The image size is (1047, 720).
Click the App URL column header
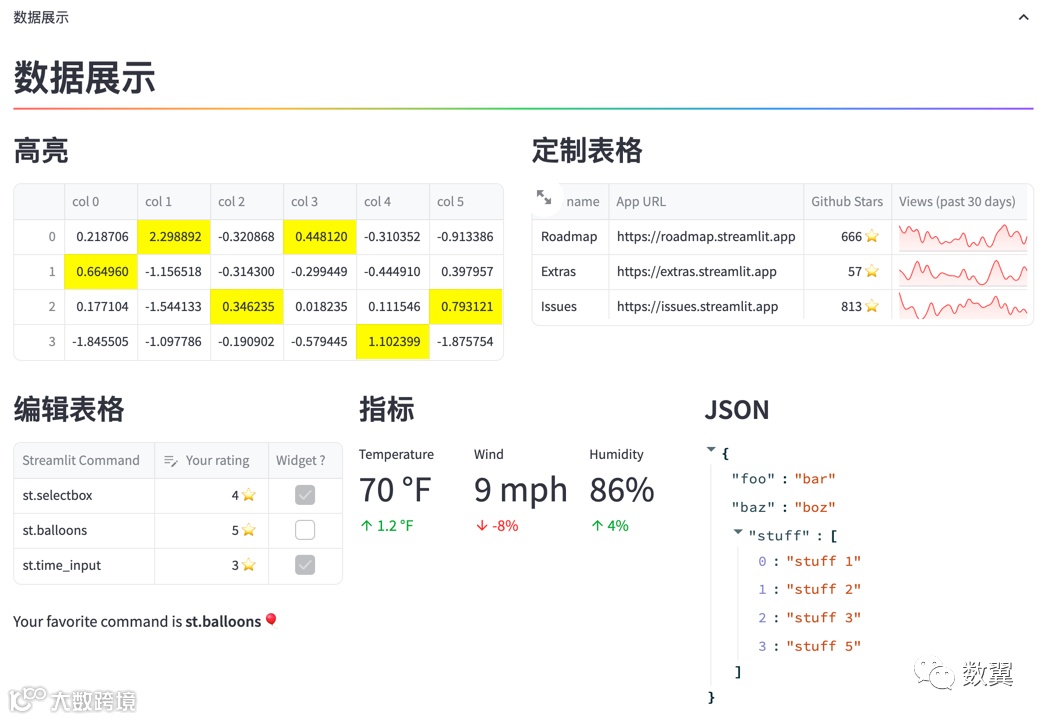[706, 202]
